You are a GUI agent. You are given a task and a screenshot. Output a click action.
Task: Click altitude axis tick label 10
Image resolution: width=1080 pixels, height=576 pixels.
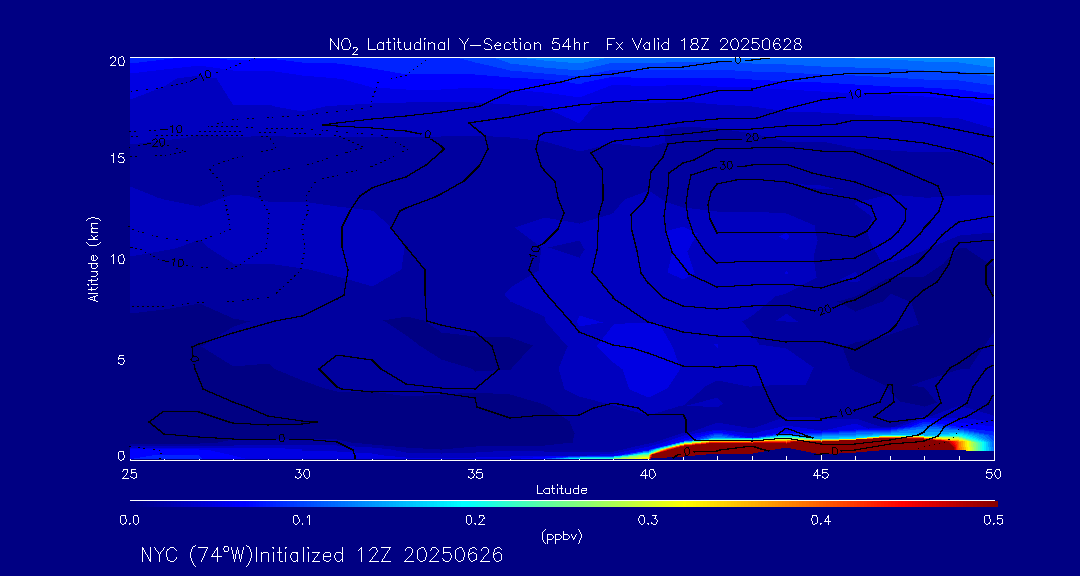pyautogui.click(x=117, y=259)
